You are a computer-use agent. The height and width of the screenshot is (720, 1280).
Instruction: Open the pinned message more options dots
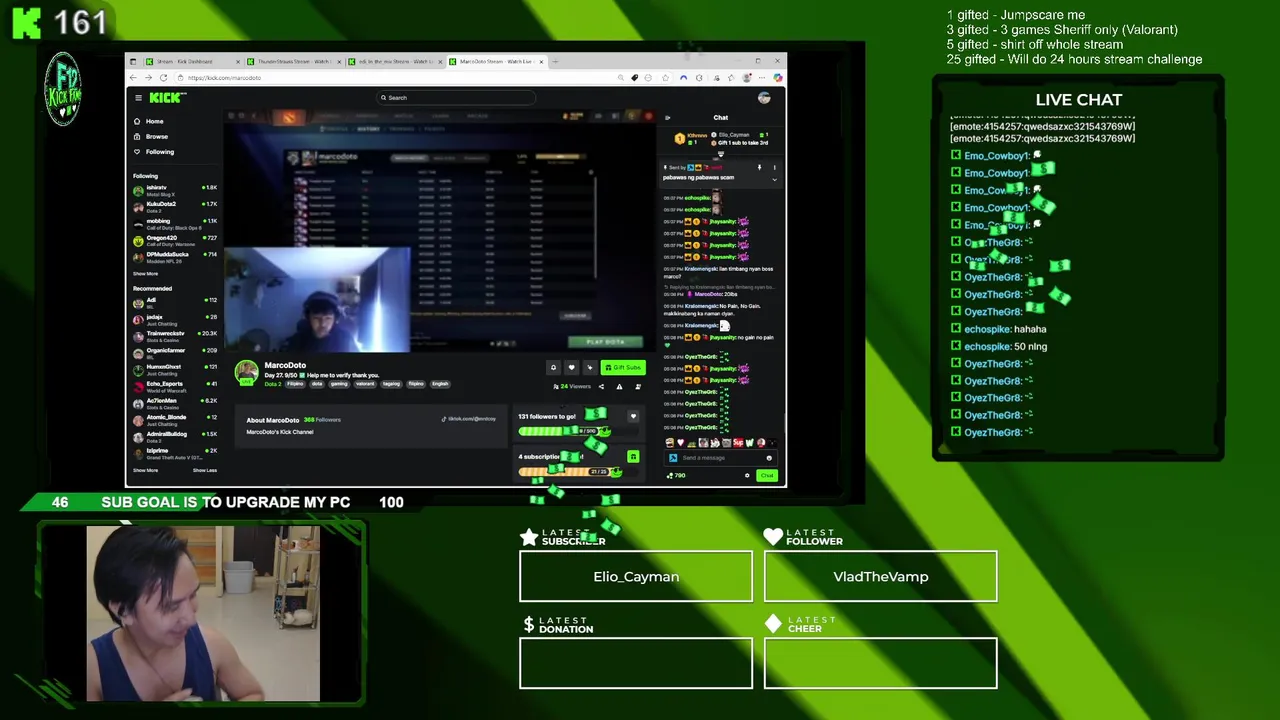point(775,168)
